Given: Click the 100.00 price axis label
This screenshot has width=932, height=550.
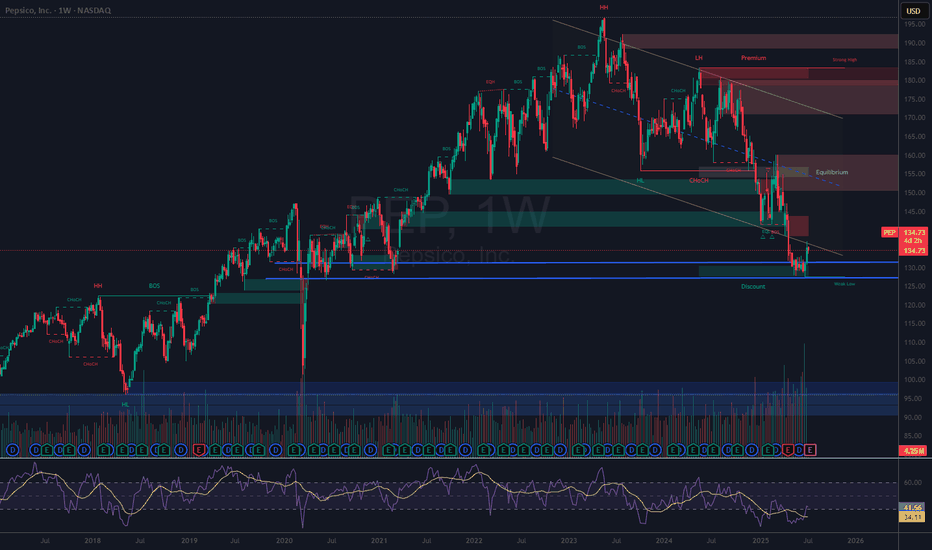Looking at the screenshot, I should [914, 379].
